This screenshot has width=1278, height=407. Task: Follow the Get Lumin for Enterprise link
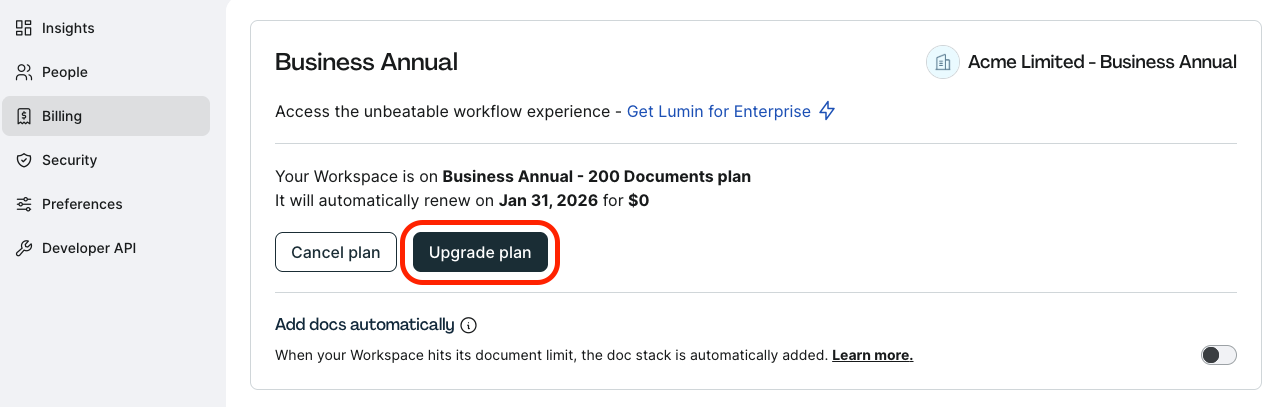point(719,112)
